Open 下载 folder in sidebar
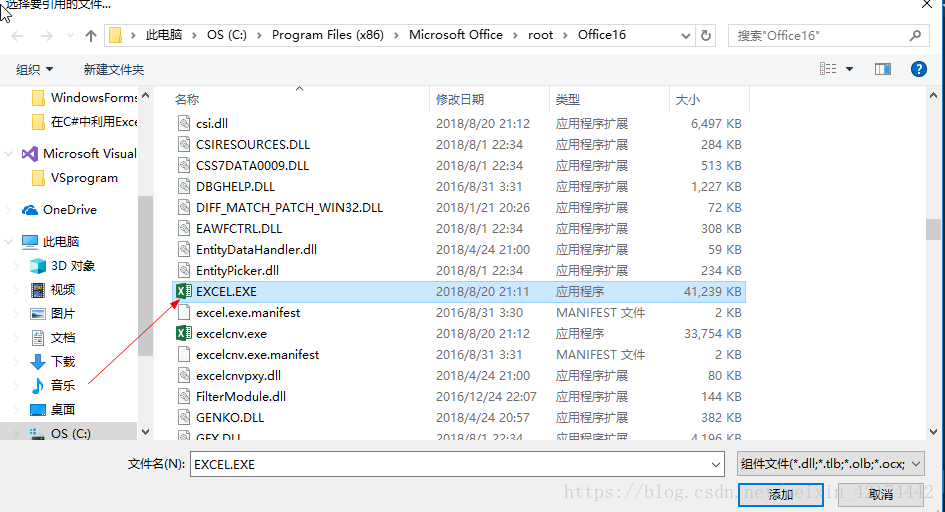Image resolution: width=945 pixels, height=512 pixels. click(x=53, y=361)
